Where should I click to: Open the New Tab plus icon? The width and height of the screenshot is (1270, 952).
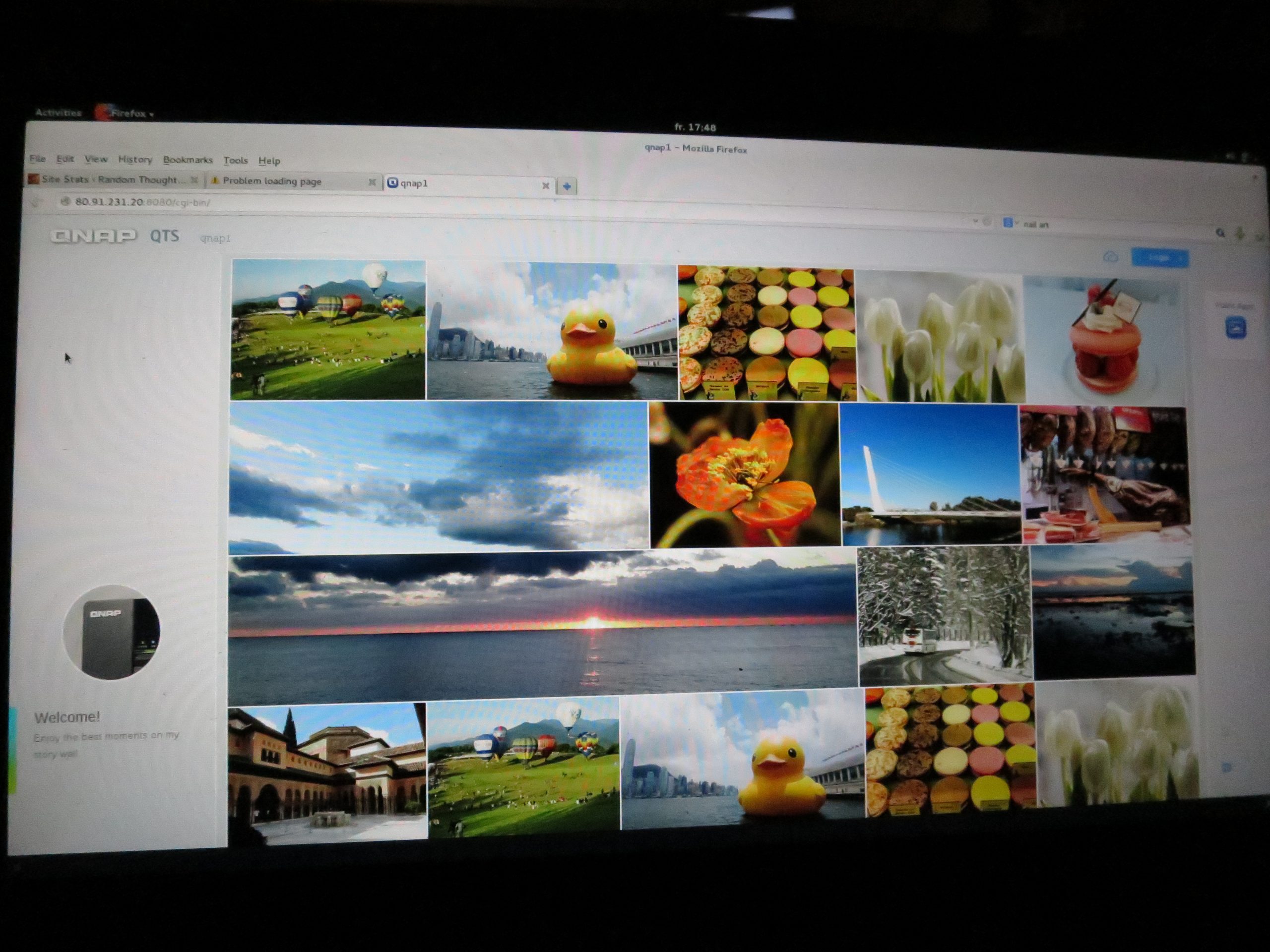pos(567,186)
